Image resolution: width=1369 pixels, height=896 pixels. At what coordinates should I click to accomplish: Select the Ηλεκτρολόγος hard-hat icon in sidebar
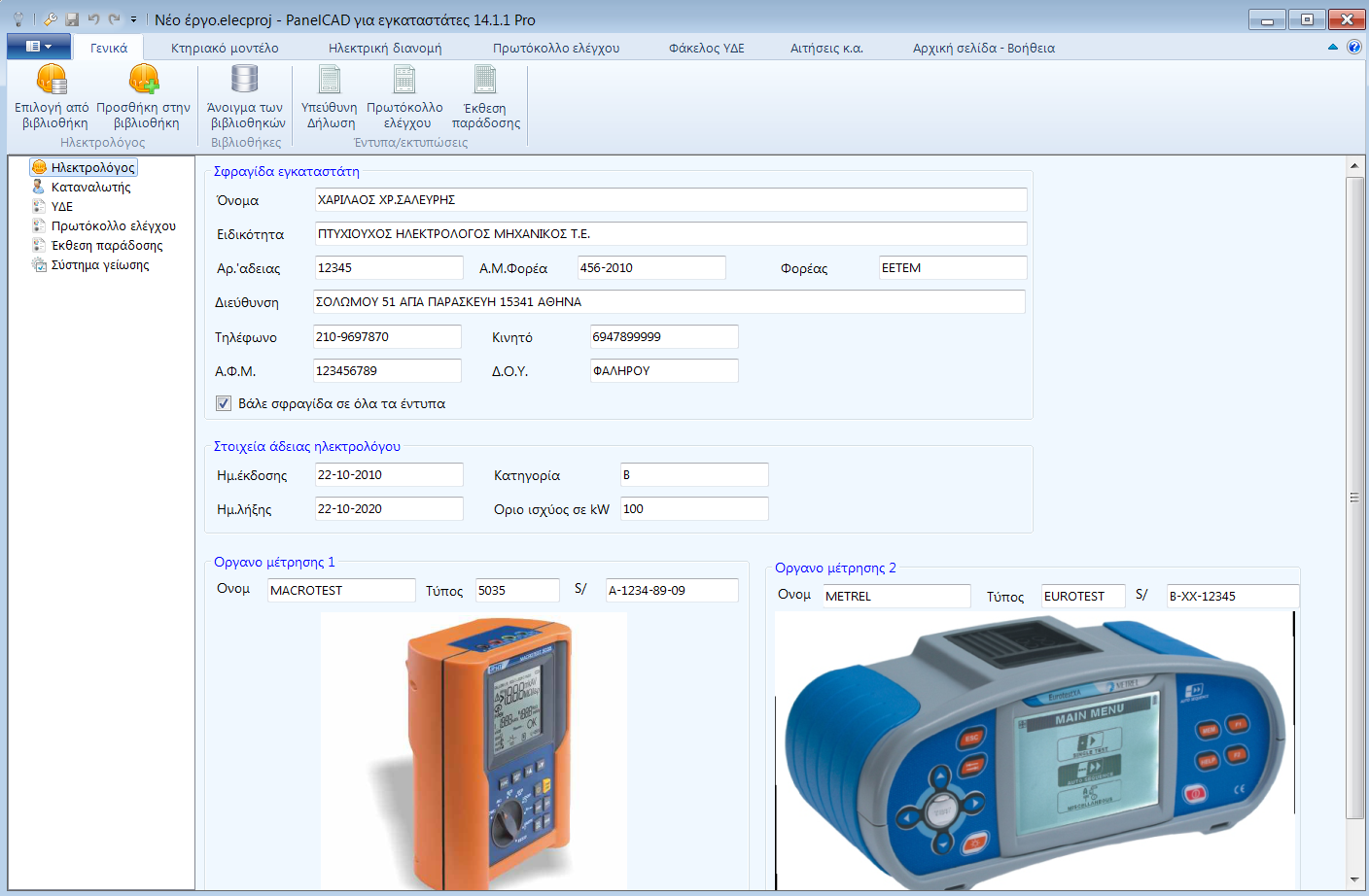pos(37,166)
